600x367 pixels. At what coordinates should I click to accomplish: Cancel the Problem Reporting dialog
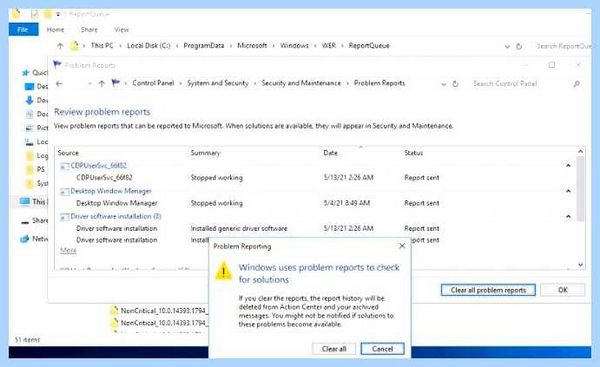tap(382, 349)
